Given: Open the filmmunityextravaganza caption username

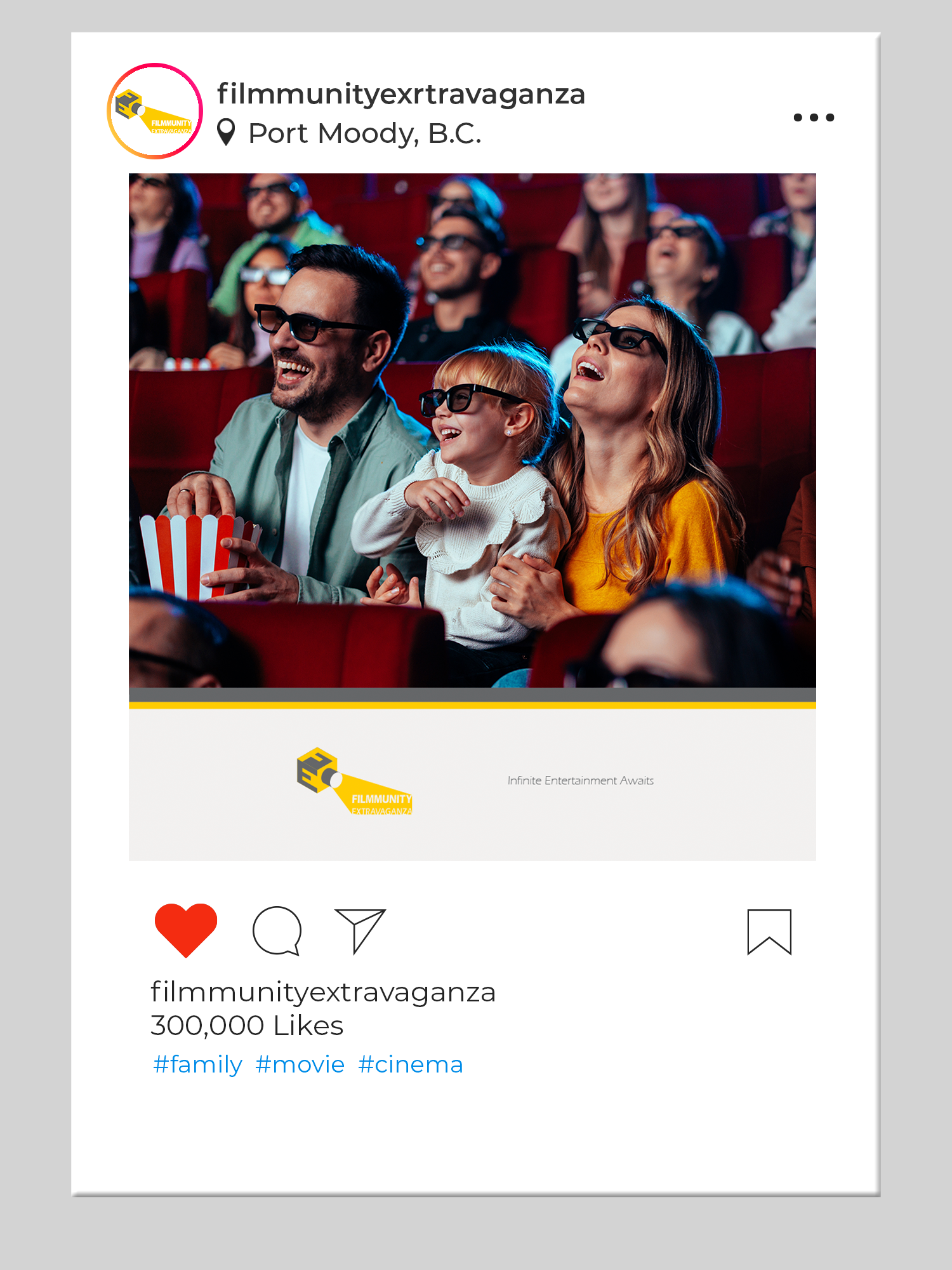Looking at the screenshot, I should [323, 993].
